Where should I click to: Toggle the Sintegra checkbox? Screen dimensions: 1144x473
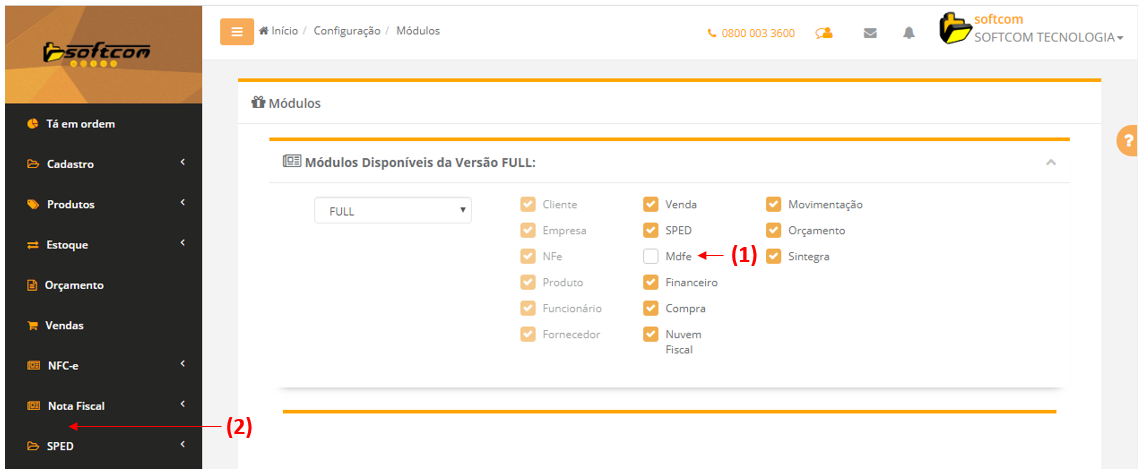pyautogui.click(x=773, y=256)
